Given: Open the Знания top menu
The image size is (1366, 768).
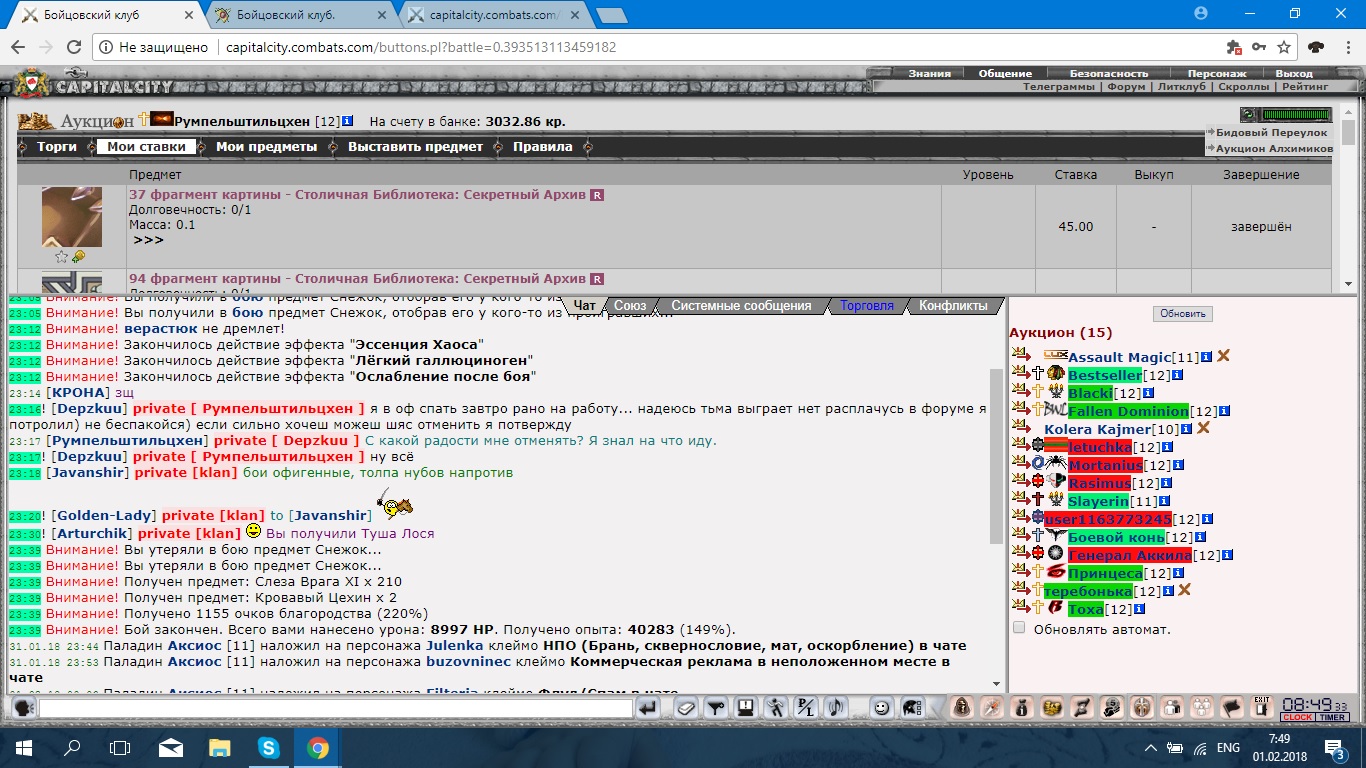Looking at the screenshot, I should point(929,74).
